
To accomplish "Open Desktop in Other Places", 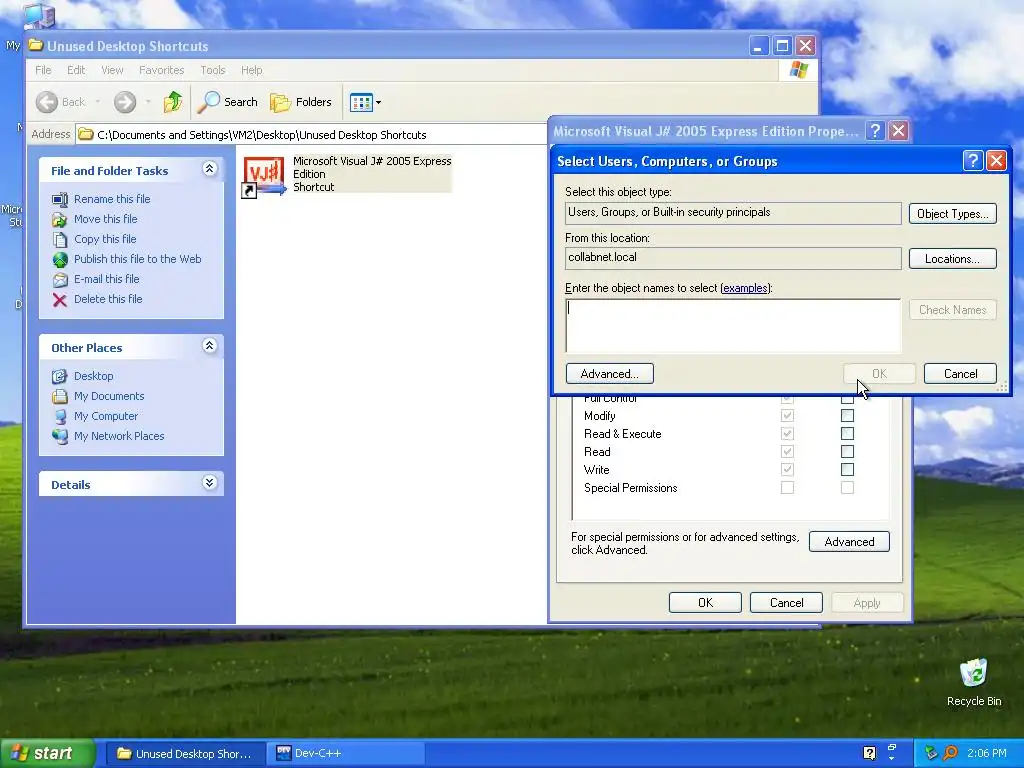I will pyautogui.click(x=93, y=376).
